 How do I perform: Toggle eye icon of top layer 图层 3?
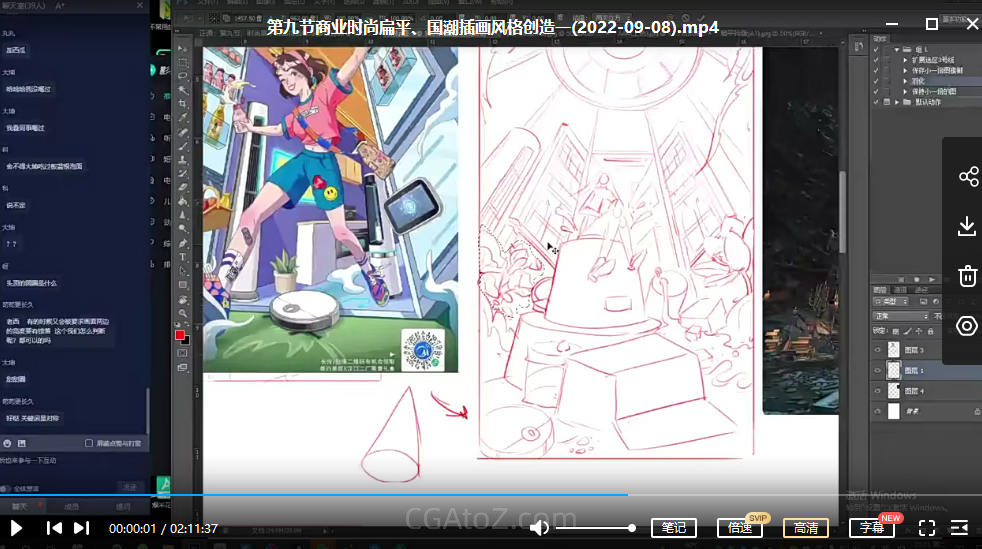(x=879, y=350)
